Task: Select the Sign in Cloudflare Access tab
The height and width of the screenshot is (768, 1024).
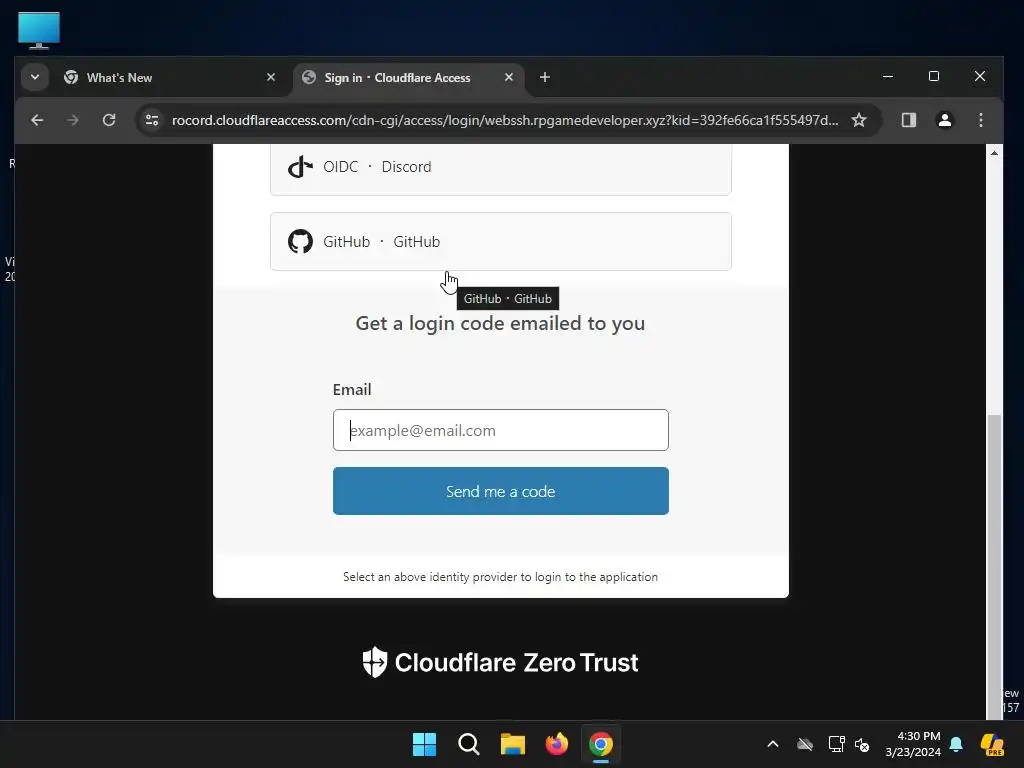Action: [409, 78]
